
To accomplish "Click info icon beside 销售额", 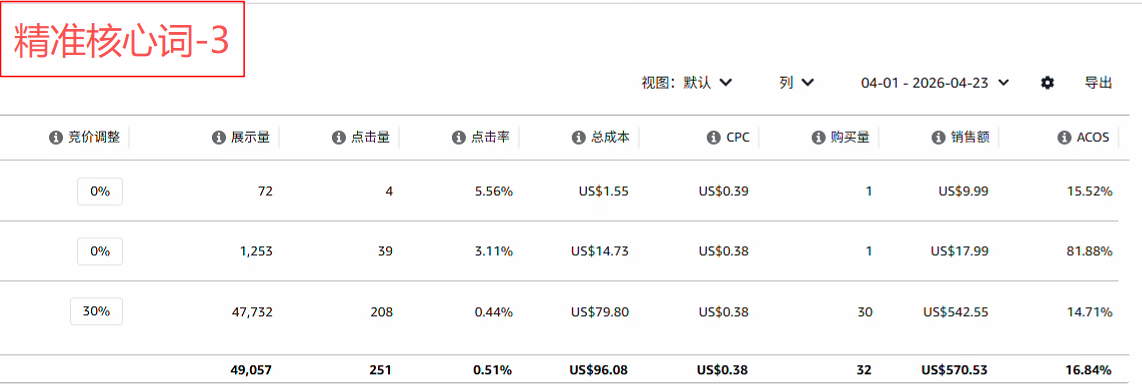I will click(x=938, y=137).
